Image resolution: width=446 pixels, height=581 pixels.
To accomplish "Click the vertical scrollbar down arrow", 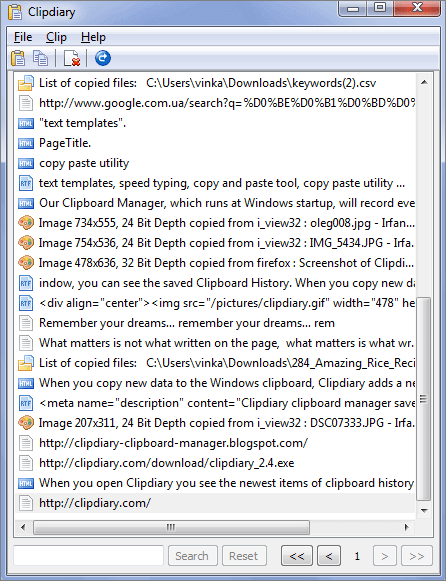I will 425,510.
